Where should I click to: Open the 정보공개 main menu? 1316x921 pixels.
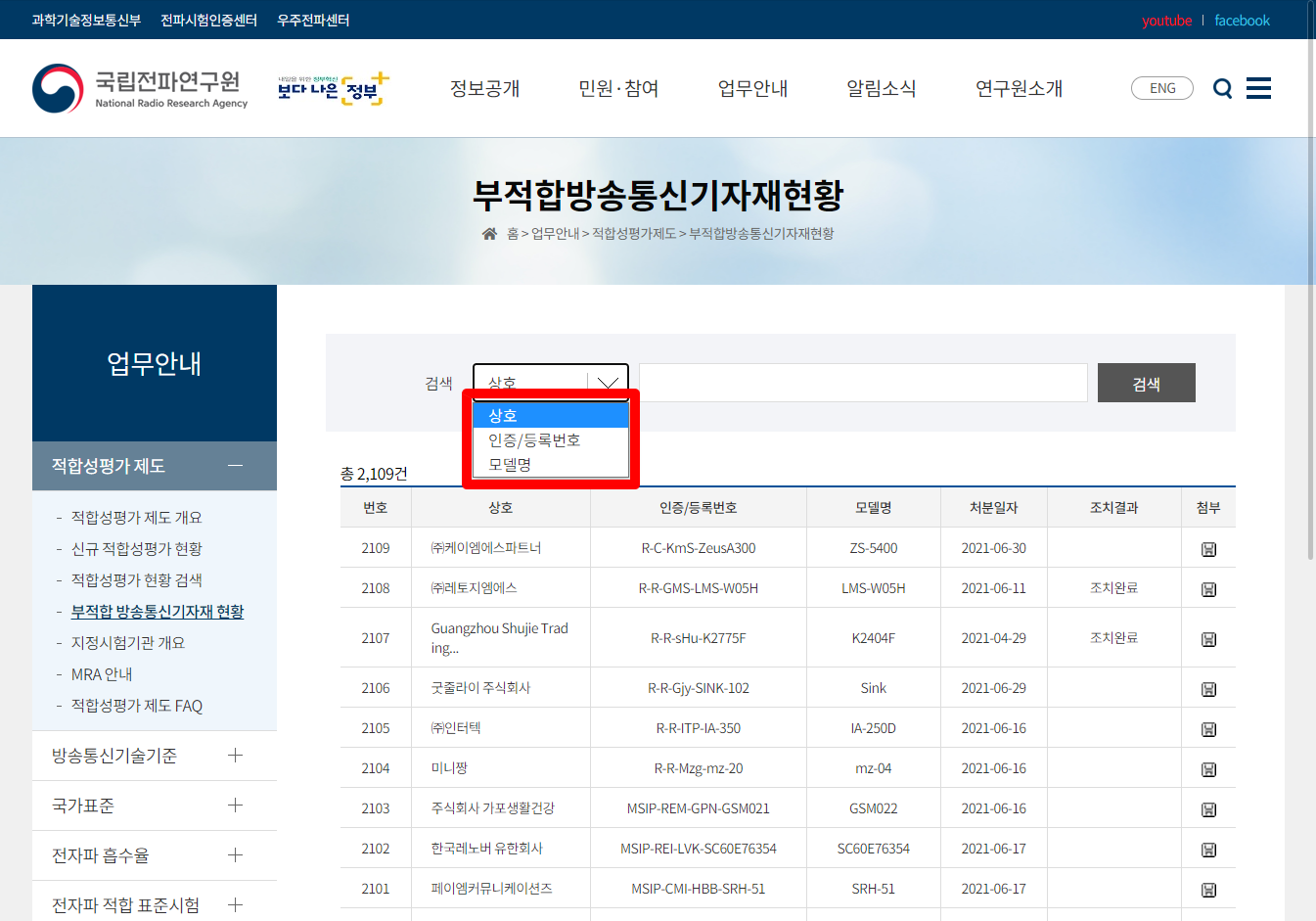point(484,88)
